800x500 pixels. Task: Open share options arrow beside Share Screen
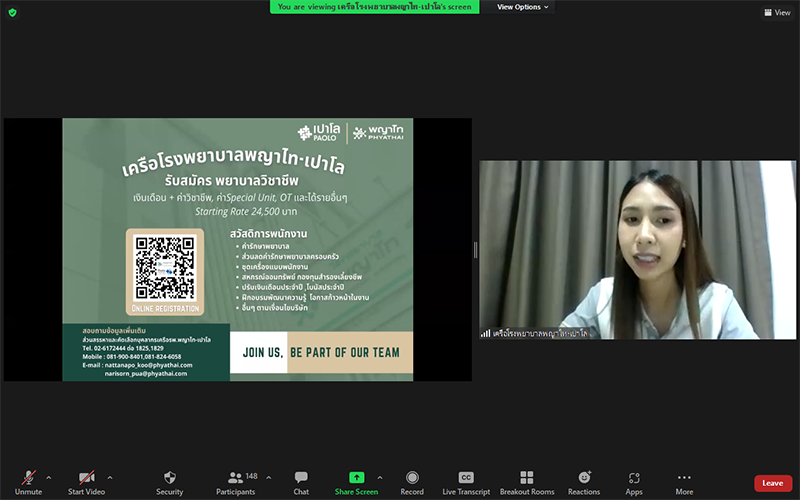pos(380,478)
